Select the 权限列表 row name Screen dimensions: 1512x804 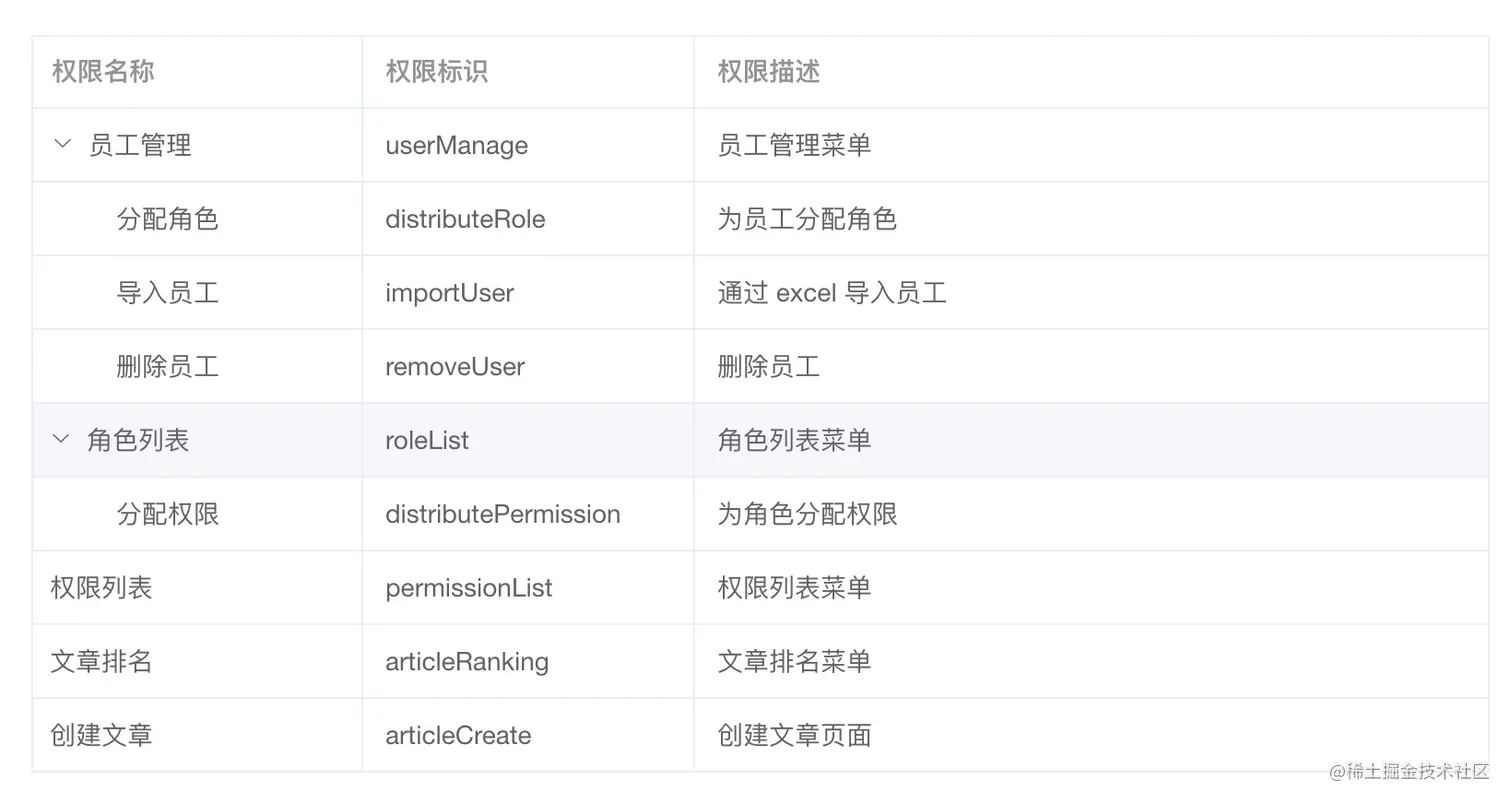(x=101, y=587)
